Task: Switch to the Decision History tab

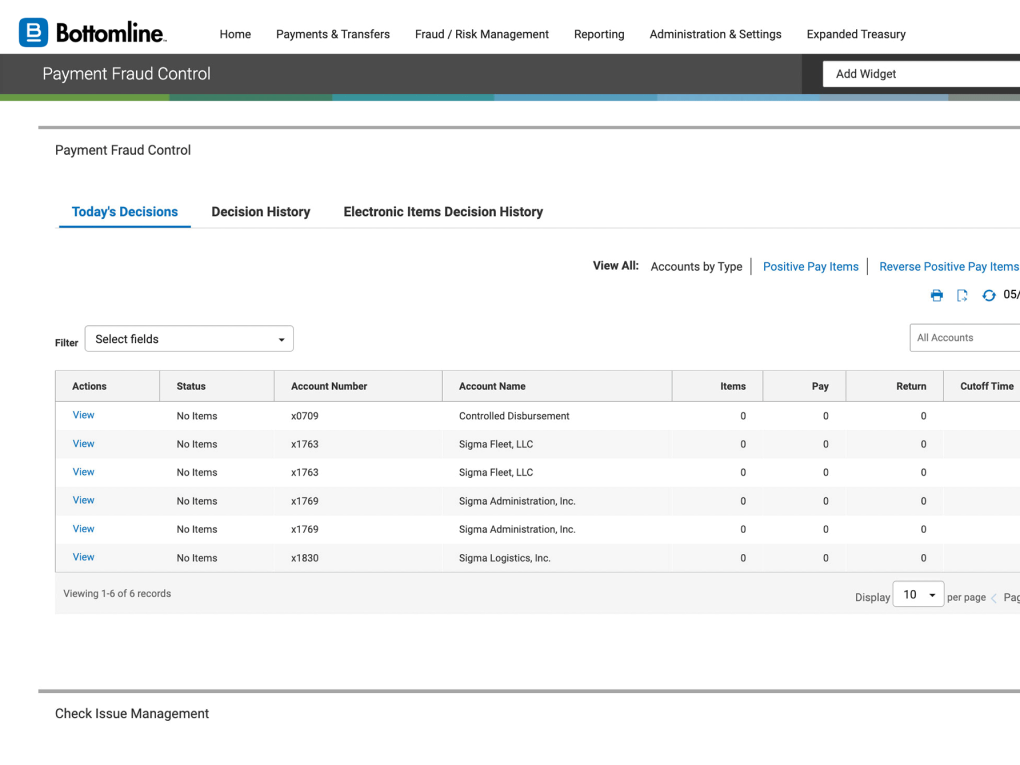Action: pos(261,212)
